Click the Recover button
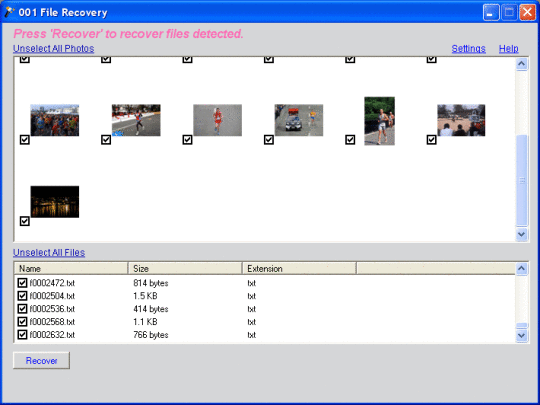540x405 pixels. click(x=41, y=361)
